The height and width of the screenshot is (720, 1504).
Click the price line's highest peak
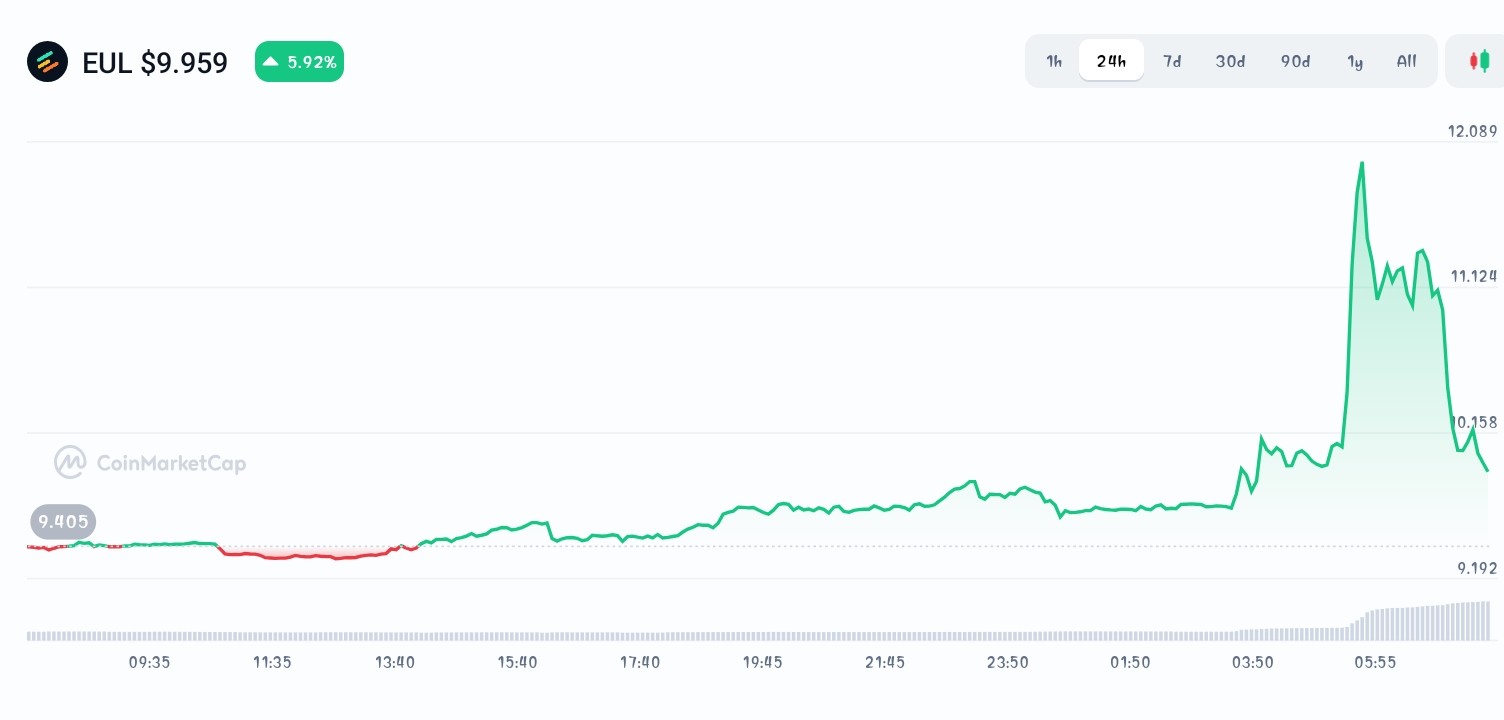coord(1362,163)
